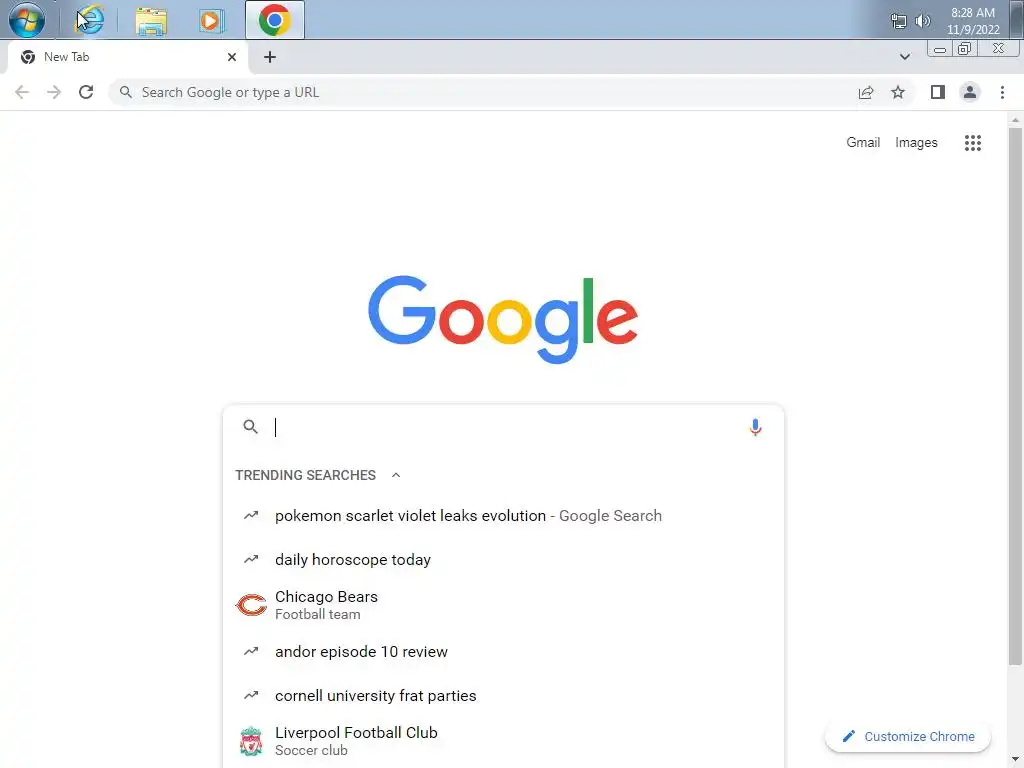Select the Liverpool Football Club crest

(x=251, y=741)
